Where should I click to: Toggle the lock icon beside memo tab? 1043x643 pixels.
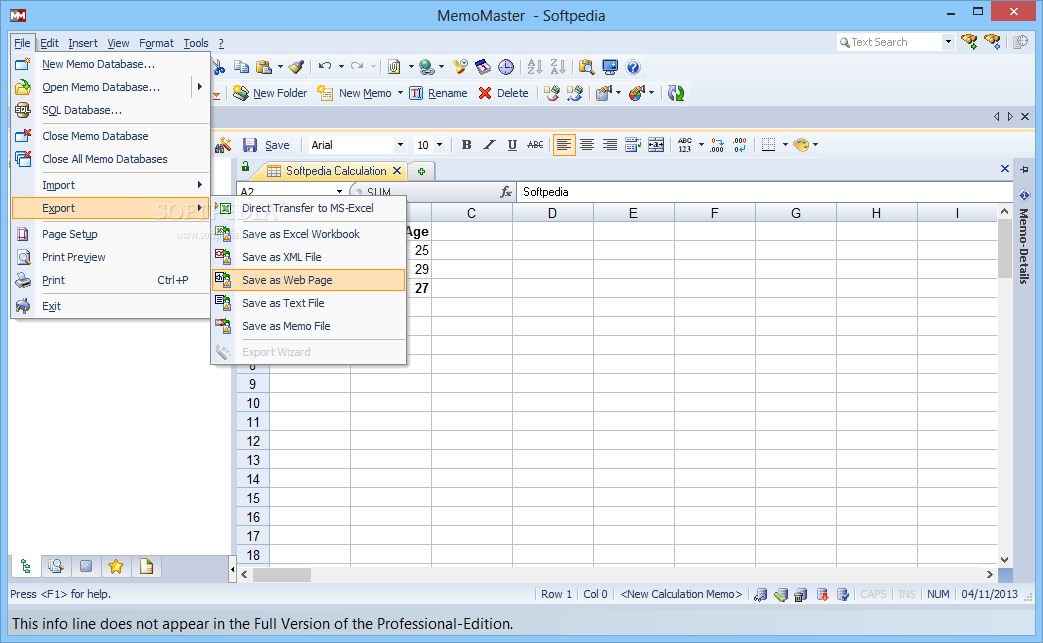[x=245, y=167]
